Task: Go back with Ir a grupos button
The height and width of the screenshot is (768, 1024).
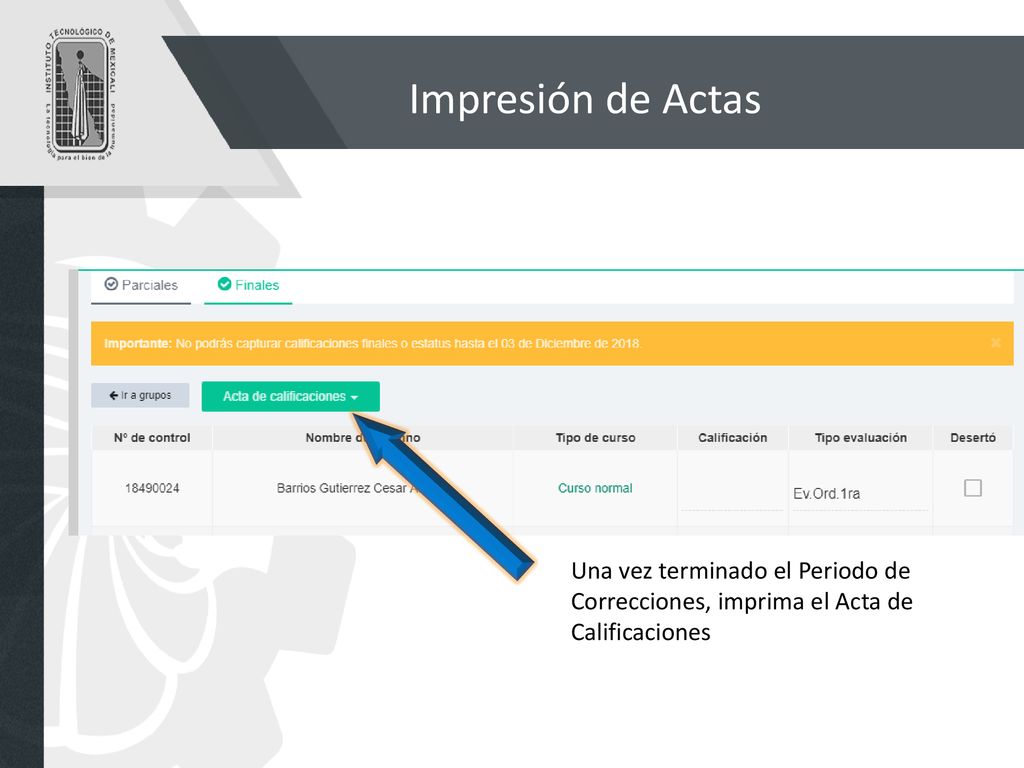Action: (140, 395)
